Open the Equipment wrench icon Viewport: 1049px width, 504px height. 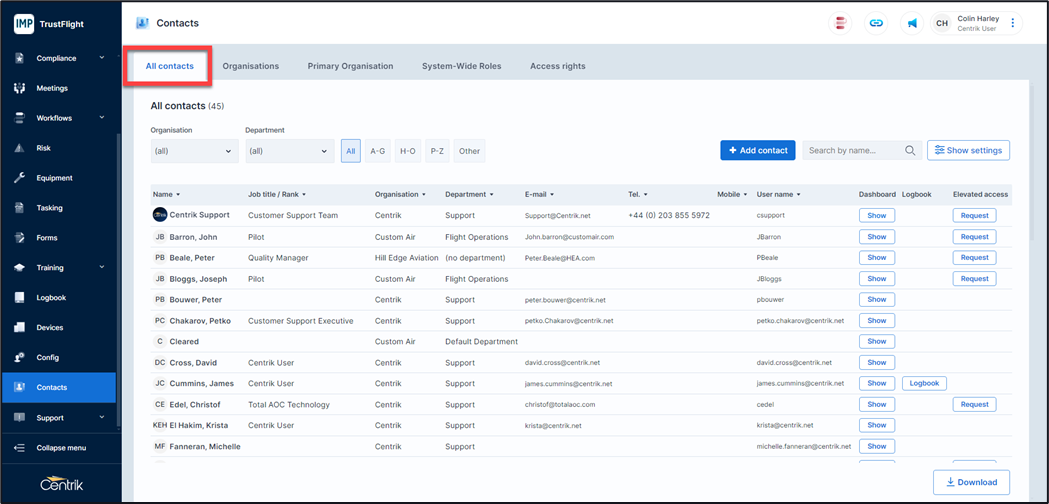(19, 178)
